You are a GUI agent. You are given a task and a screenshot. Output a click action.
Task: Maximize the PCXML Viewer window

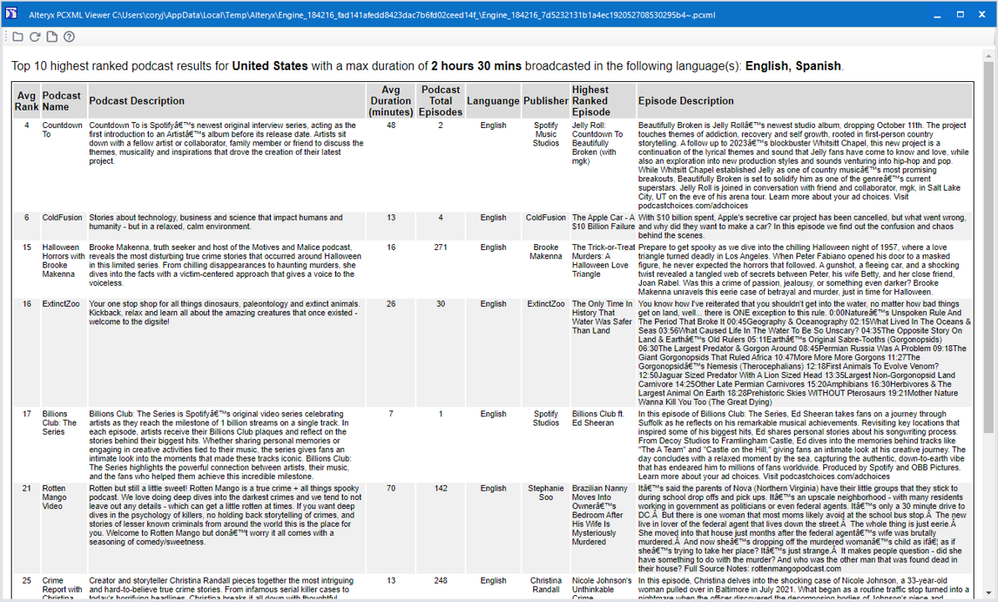960,15
